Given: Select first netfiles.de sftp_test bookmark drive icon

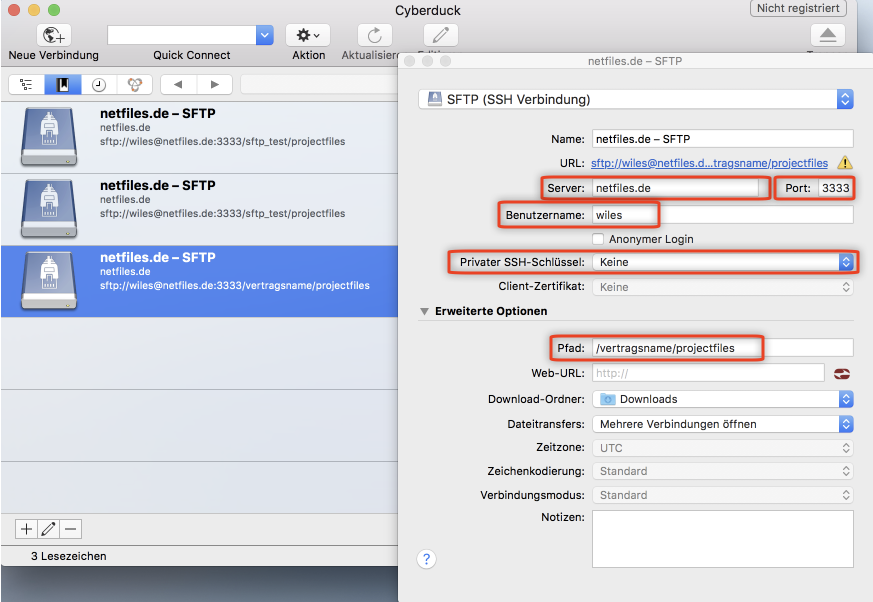Looking at the screenshot, I should pyautogui.click(x=49, y=137).
